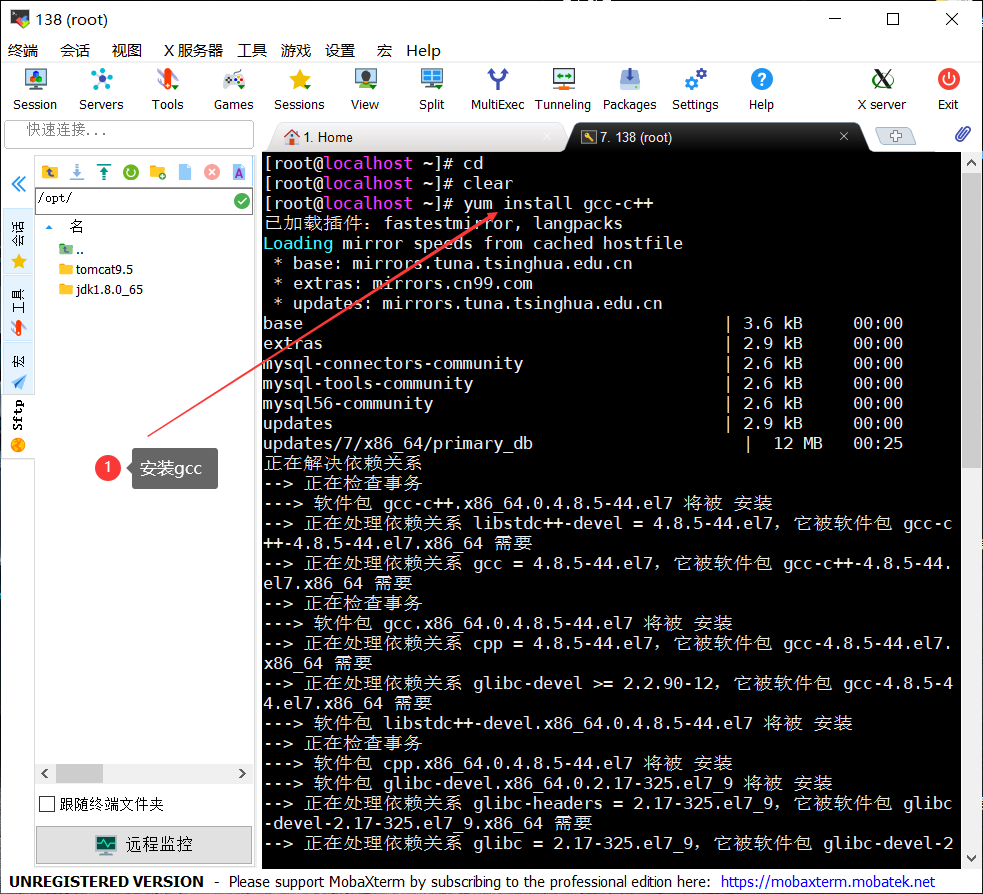The image size is (983, 894).
Task: Click the 远程监控 remote monitoring button
Action: click(144, 844)
